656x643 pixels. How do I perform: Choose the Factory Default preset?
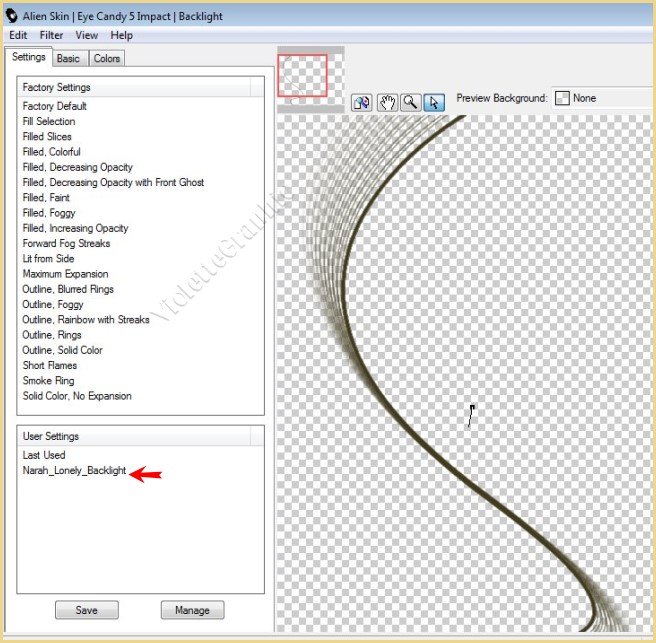[x=54, y=106]
